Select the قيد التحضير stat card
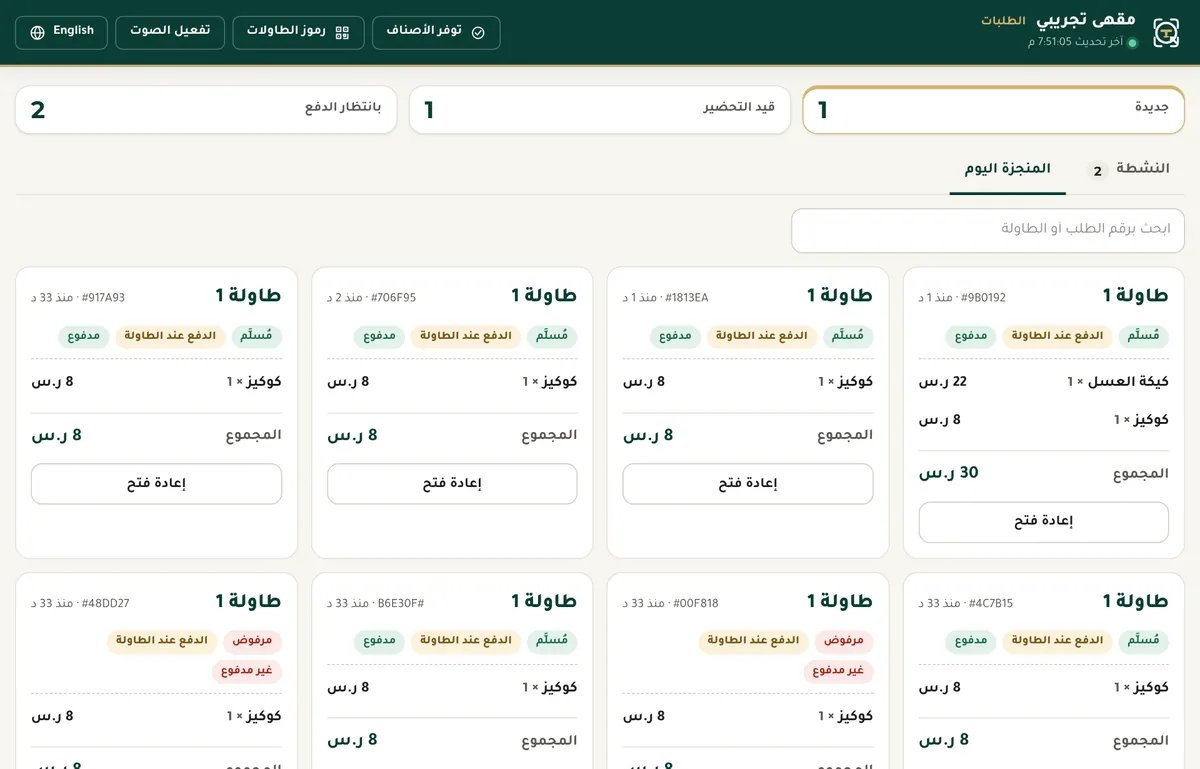Screen dimensions: 1200x769 coord(600,110)
